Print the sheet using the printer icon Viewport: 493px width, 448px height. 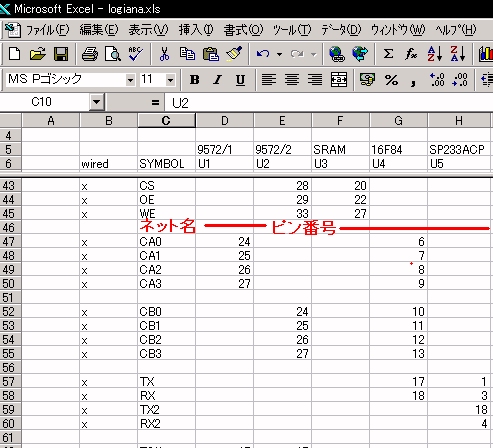90,53
